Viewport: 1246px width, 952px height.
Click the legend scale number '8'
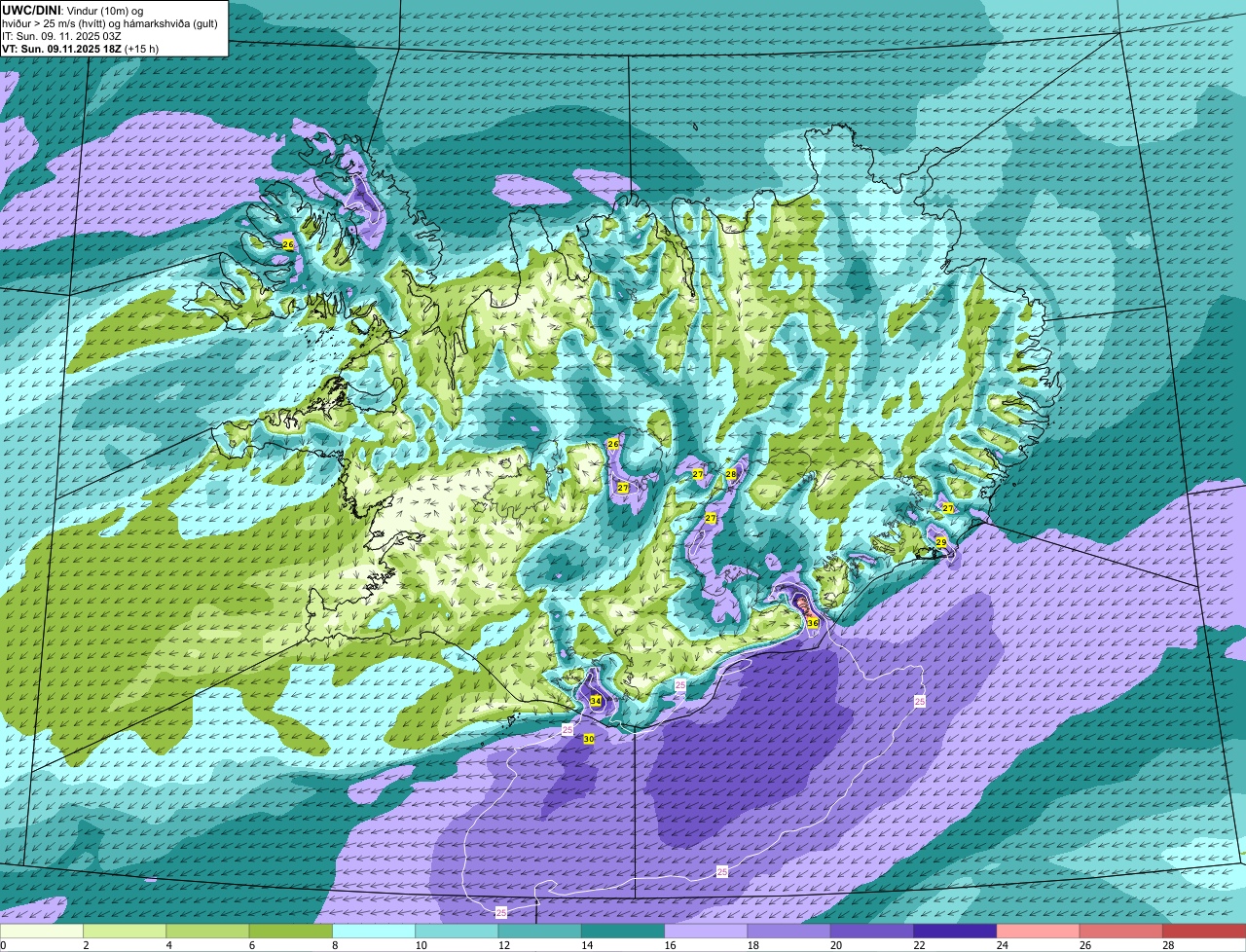(x=334, y=945)
